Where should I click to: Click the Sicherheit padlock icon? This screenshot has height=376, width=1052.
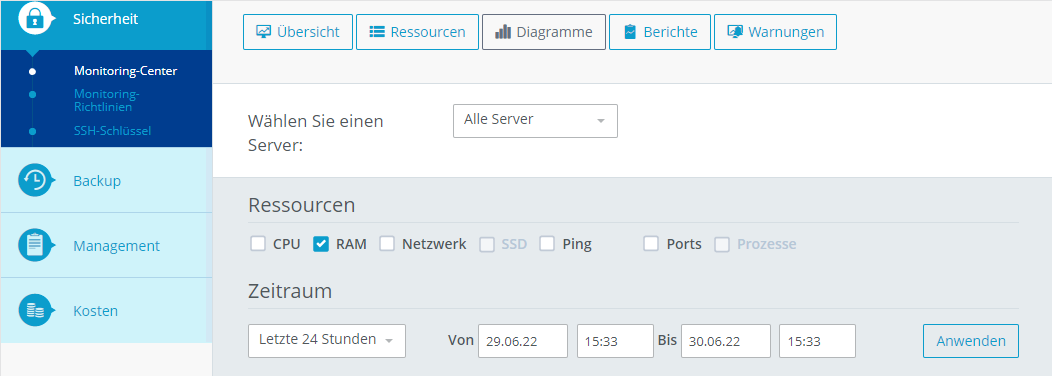(35, 18)
